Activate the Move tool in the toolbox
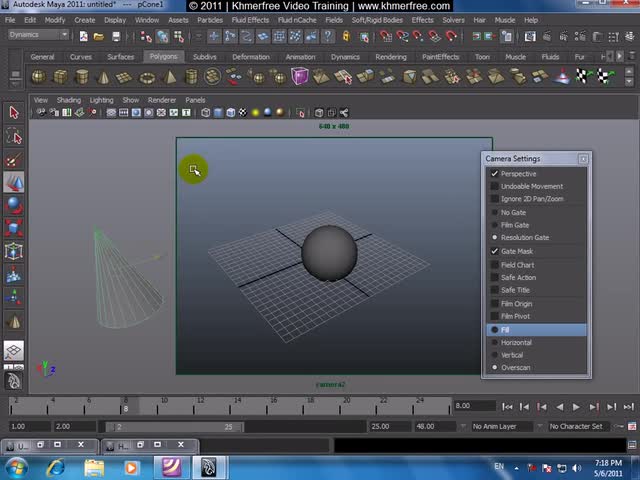640x480 pixels. tap(14, 183)
